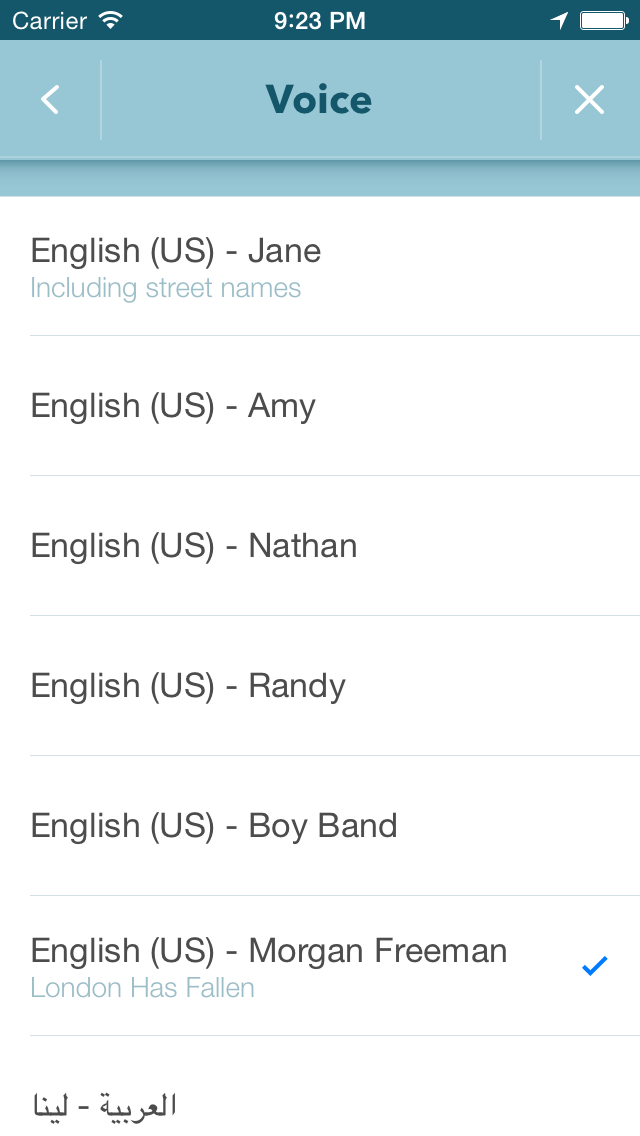Tap the "London Has Fallen" subtitle
The image size is (640, 1136).
pyautogui.click(x=143, y=988)
